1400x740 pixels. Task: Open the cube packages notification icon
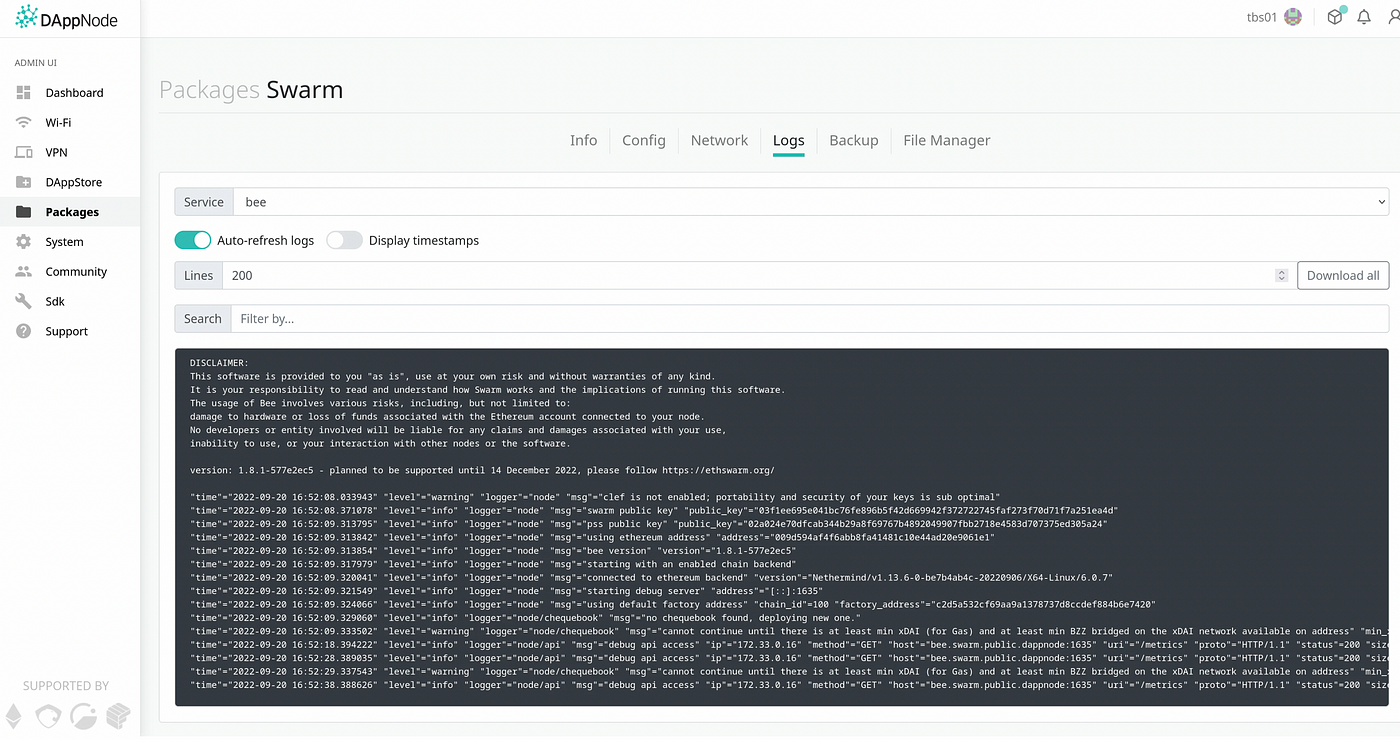tap(1335, 17)
